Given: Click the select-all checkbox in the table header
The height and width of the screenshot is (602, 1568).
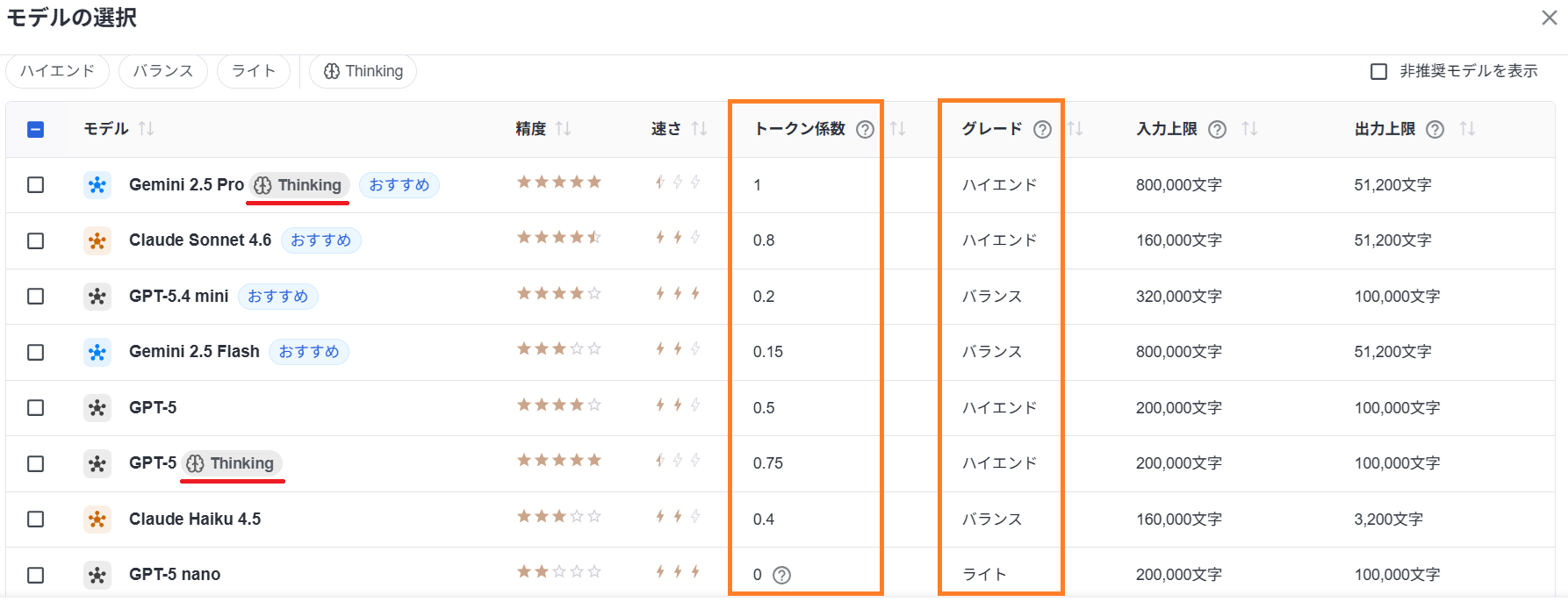Looking at the screenshot, I should point(35,129).
